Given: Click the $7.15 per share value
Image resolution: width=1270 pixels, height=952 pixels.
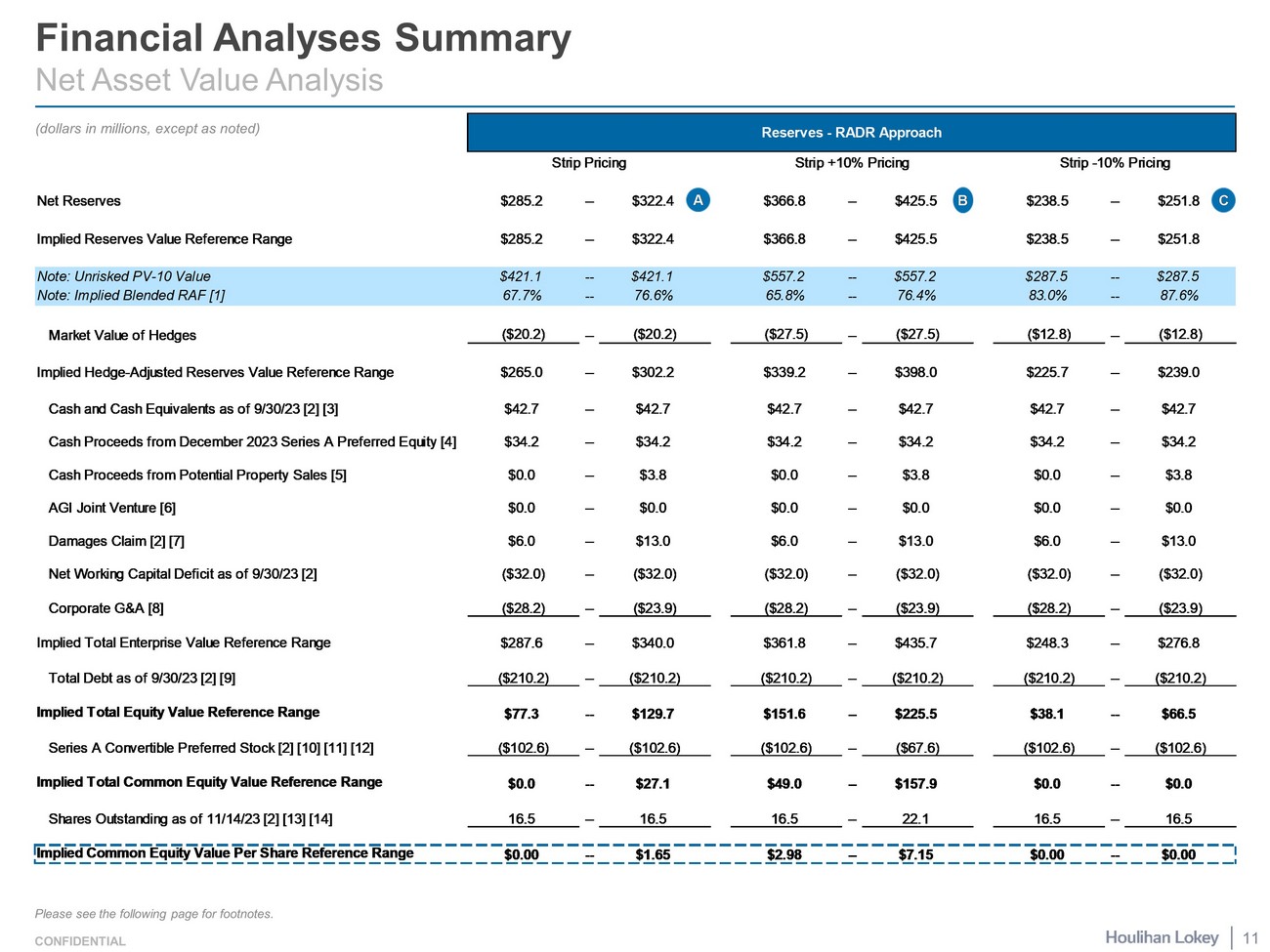Looking at the screenshot, I should tap(915, 854).
